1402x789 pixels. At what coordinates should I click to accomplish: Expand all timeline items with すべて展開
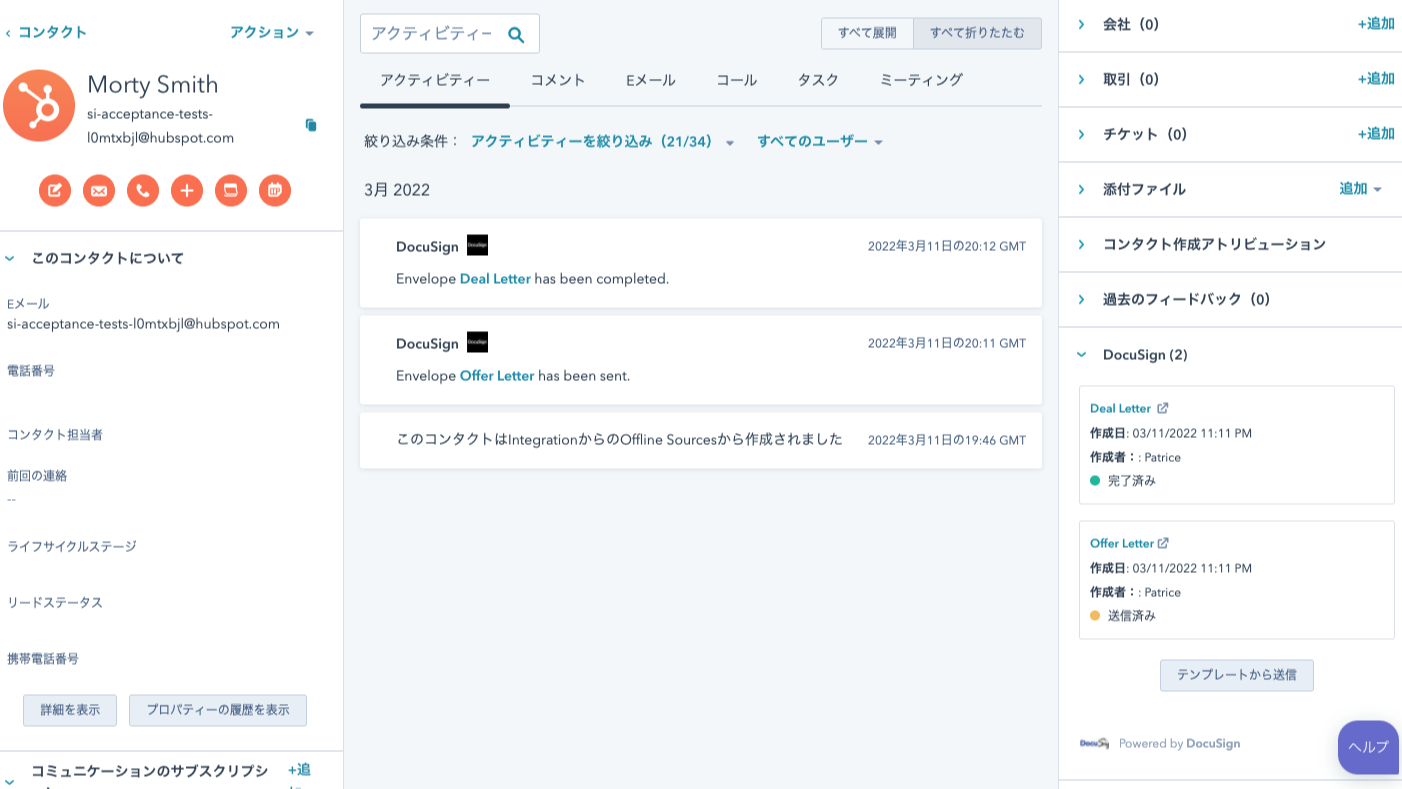(867, 33)
